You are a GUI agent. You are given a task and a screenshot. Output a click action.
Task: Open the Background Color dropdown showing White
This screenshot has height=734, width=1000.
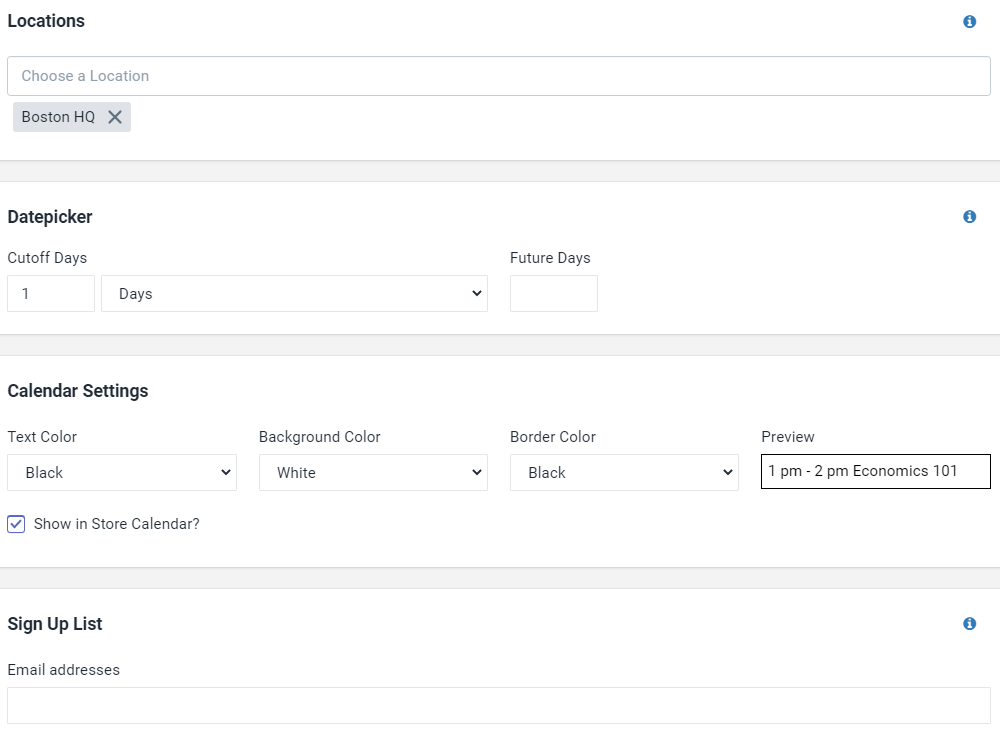[x=373, y=473]
